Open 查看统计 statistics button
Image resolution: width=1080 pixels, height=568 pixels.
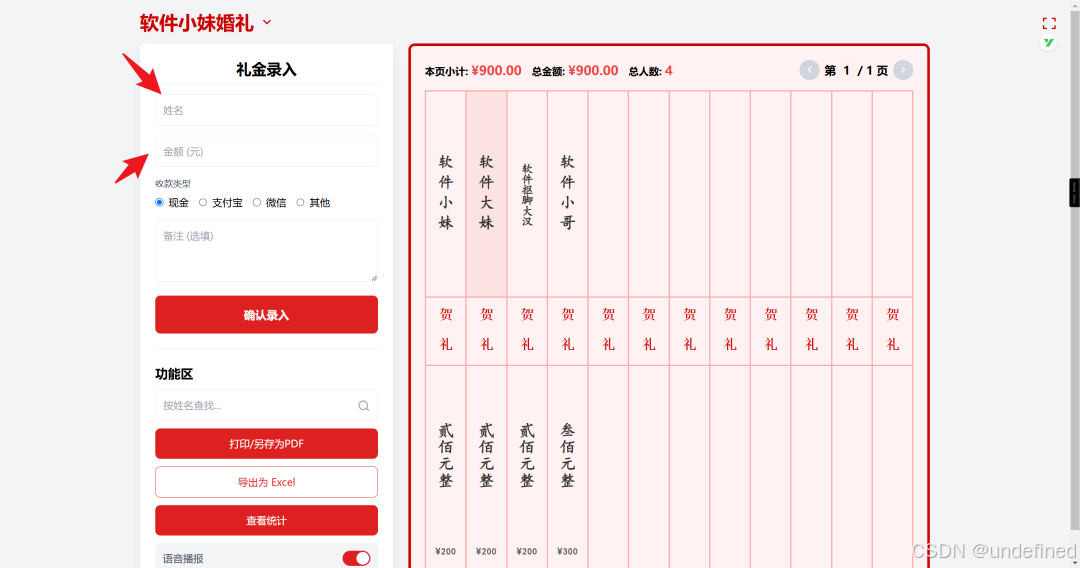tap(267, 520)
